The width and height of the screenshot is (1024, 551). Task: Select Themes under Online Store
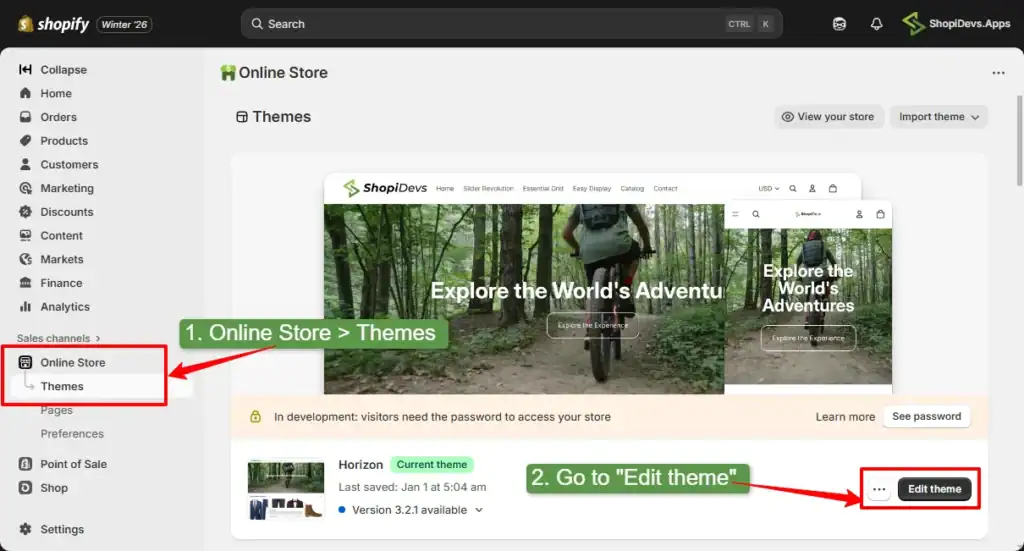62,386
